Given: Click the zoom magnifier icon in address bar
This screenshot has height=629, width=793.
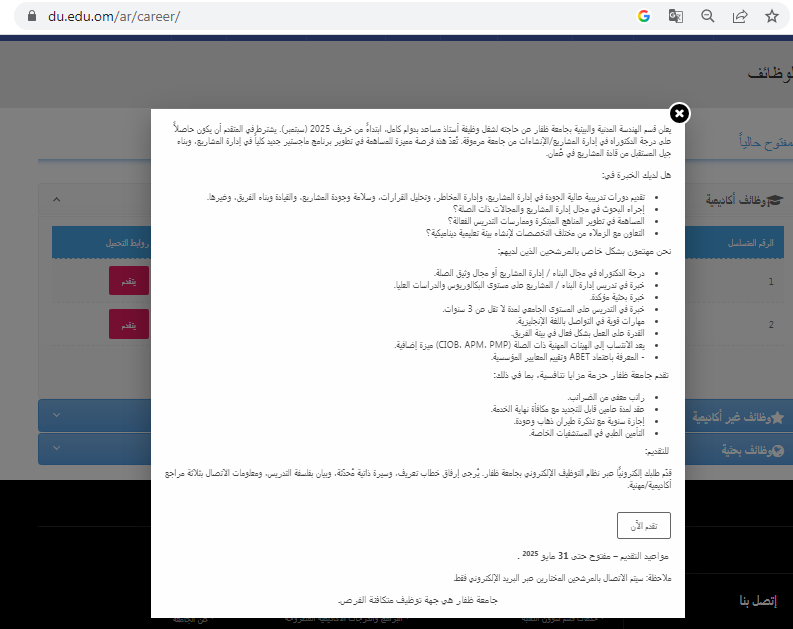Looking at the screenshot, I should [x=707, y=16].
